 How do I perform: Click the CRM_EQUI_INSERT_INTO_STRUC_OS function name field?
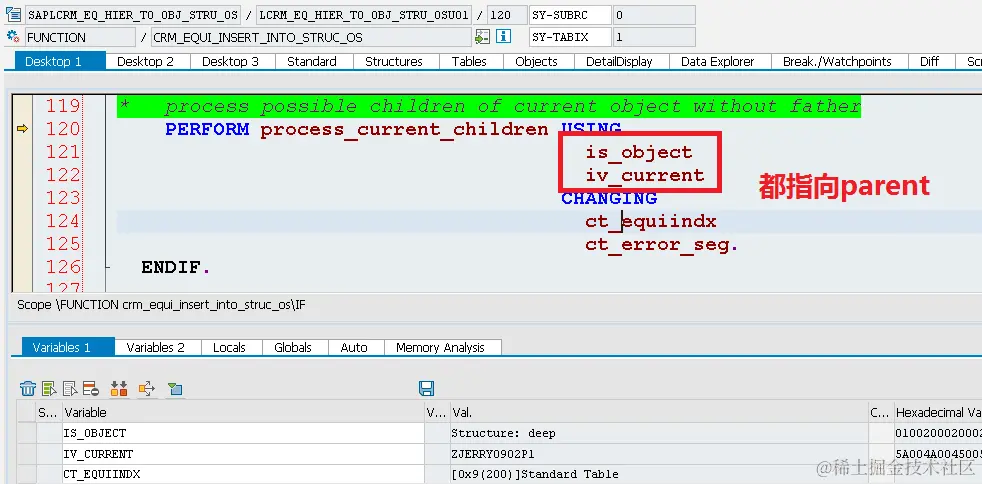pyautogui.click(x=311, y=37)
